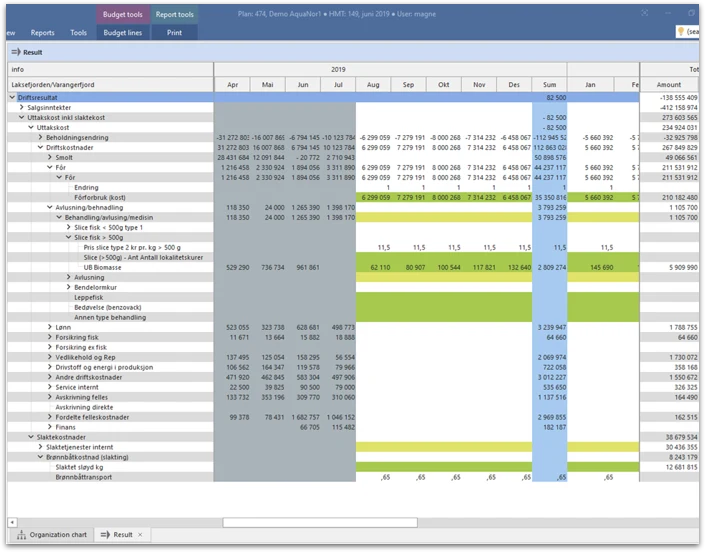
Task: Expand the Forsikring fisk row
Action: tap(50, 337)
